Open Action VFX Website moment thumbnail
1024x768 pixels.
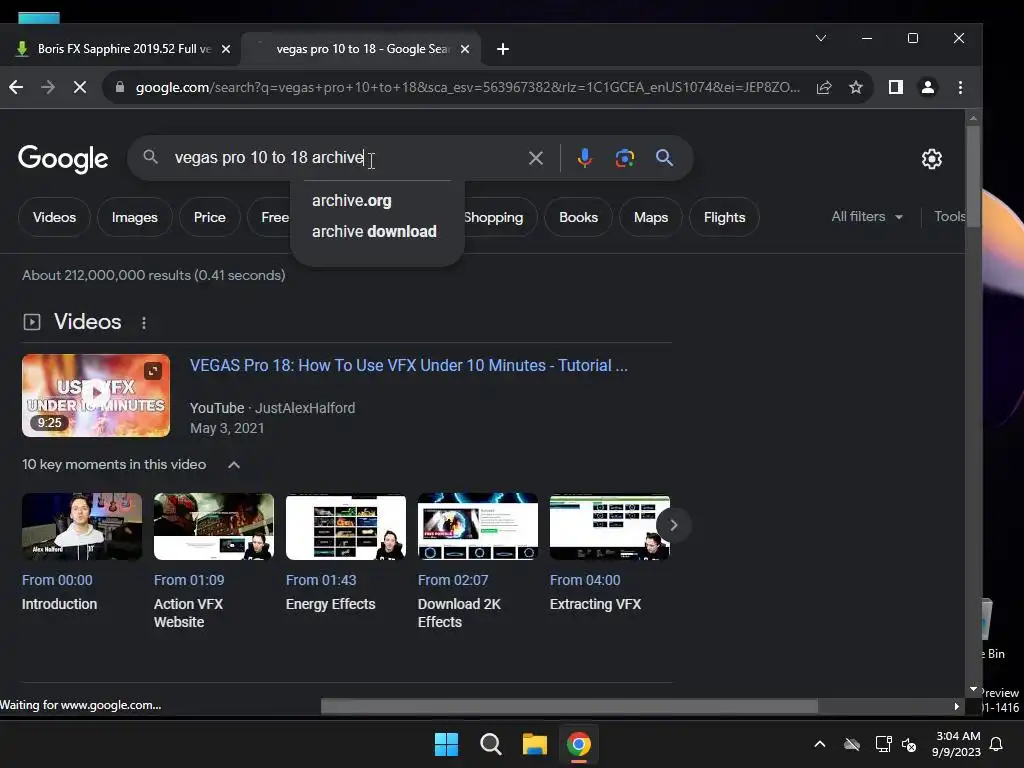coord(214,526)
